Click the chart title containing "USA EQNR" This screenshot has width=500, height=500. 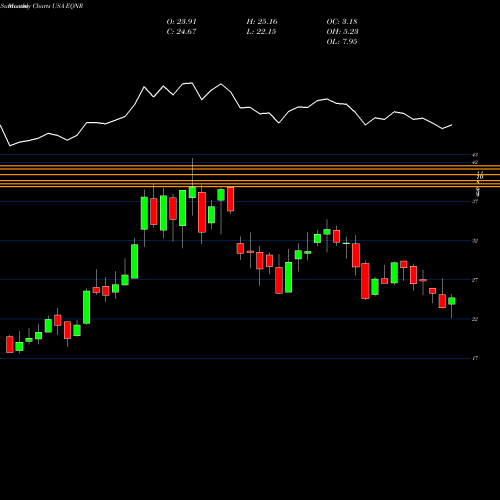pos(42,6)
